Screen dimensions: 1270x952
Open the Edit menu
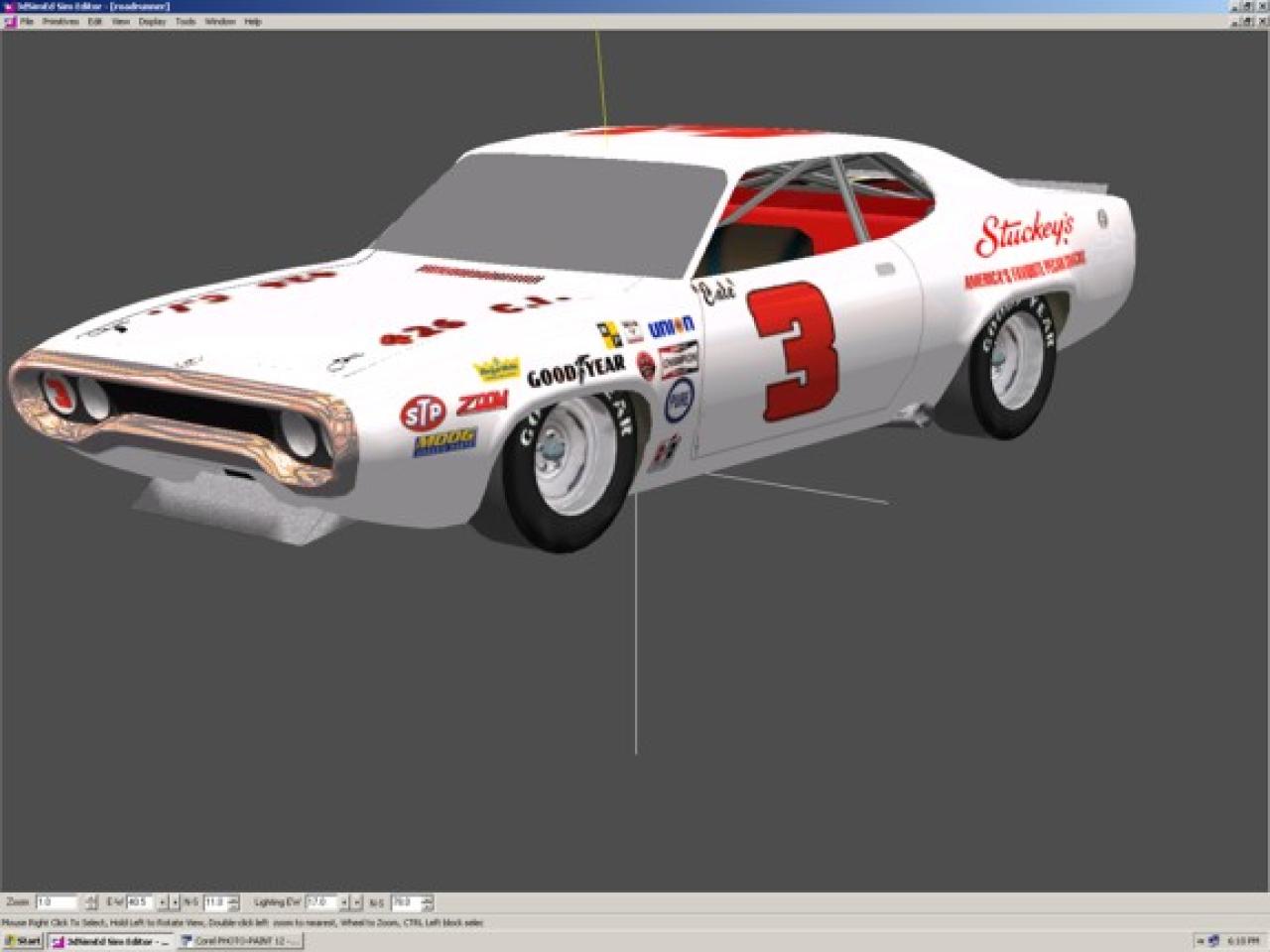coord(94,21)
